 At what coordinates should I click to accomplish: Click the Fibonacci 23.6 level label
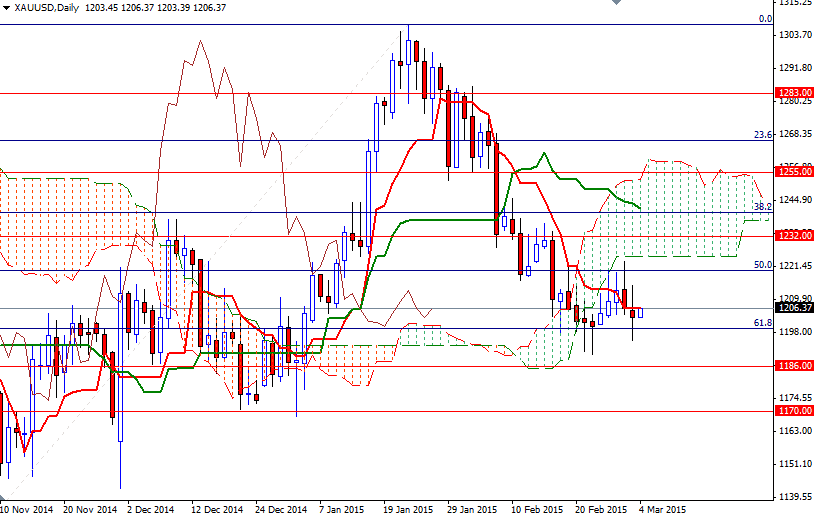pyautogui.click(x=762, y=134)
